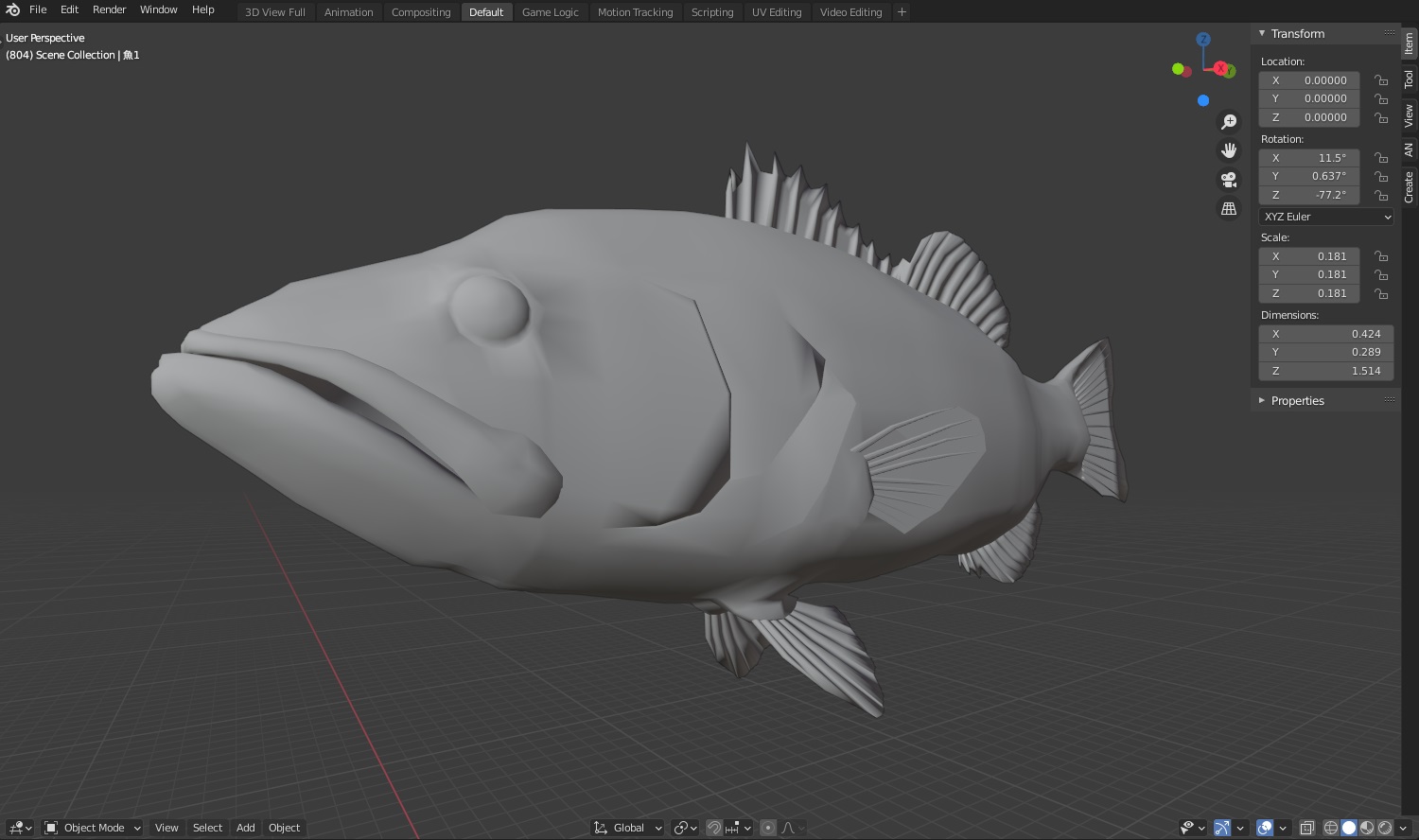
Task: Select rendered viewport shading mode
Action: tap(1385, 828)
